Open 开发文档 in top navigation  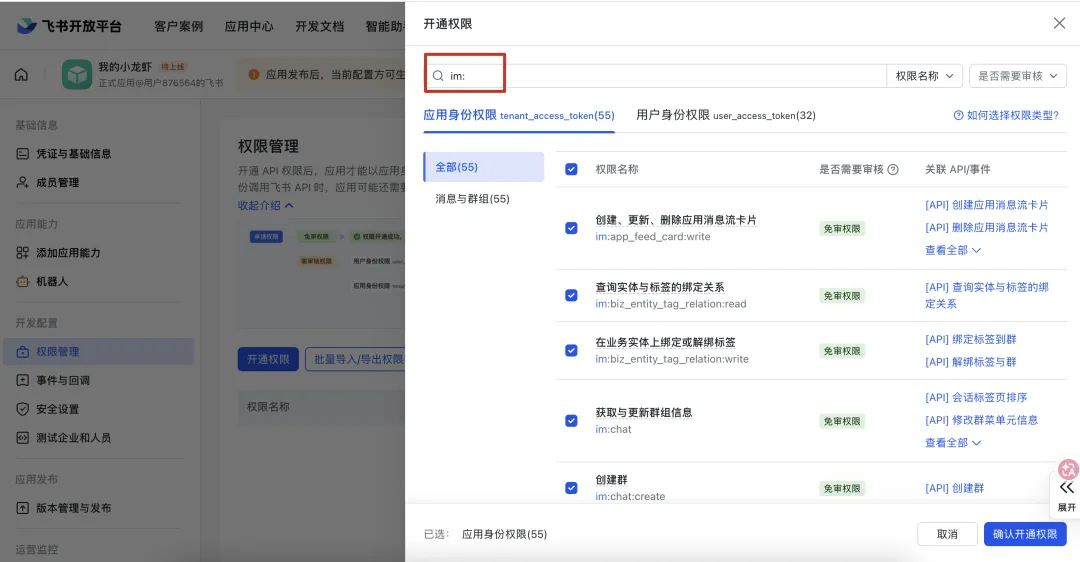pyautogui.click(x=320, y=26)
